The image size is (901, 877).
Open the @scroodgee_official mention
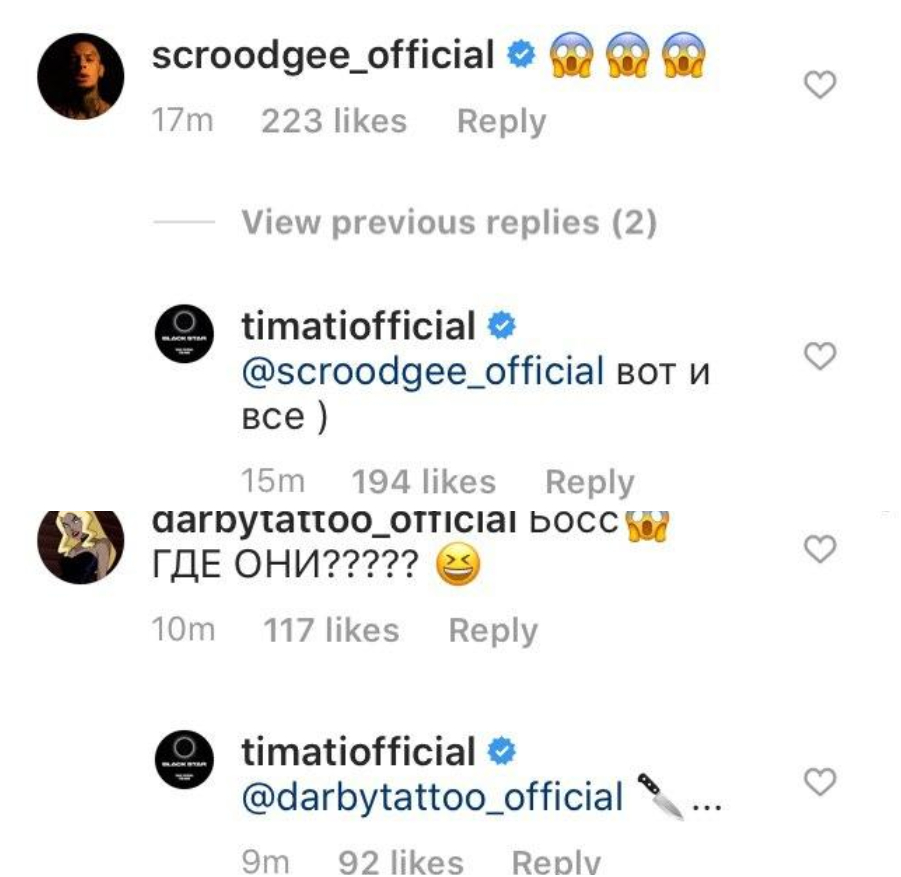(423, 371)
